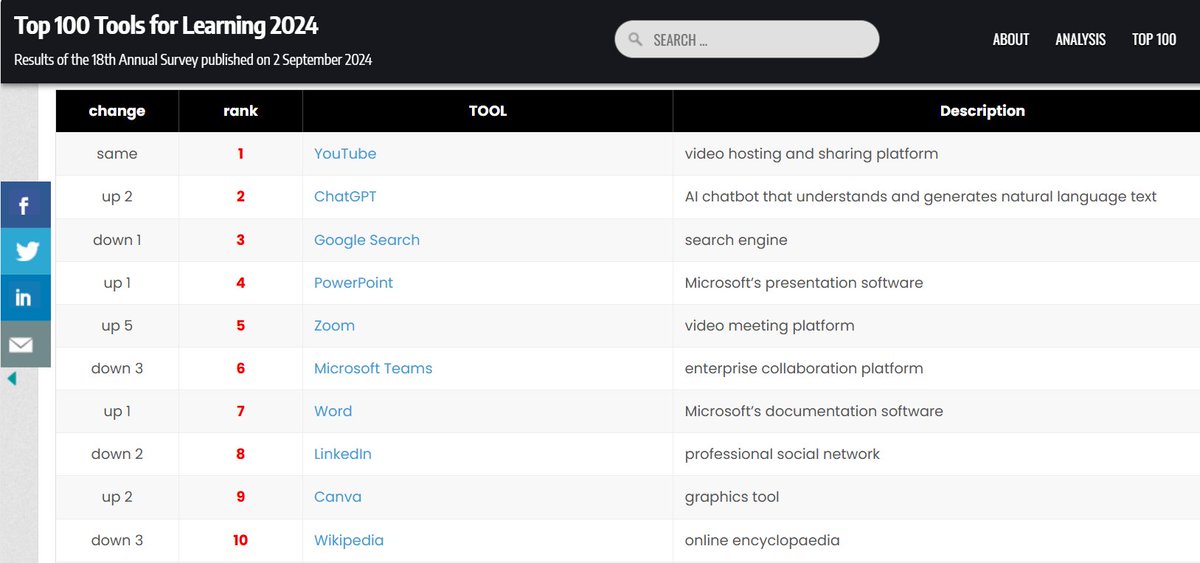Click the 'change' column header

click(x=117, y=111)
